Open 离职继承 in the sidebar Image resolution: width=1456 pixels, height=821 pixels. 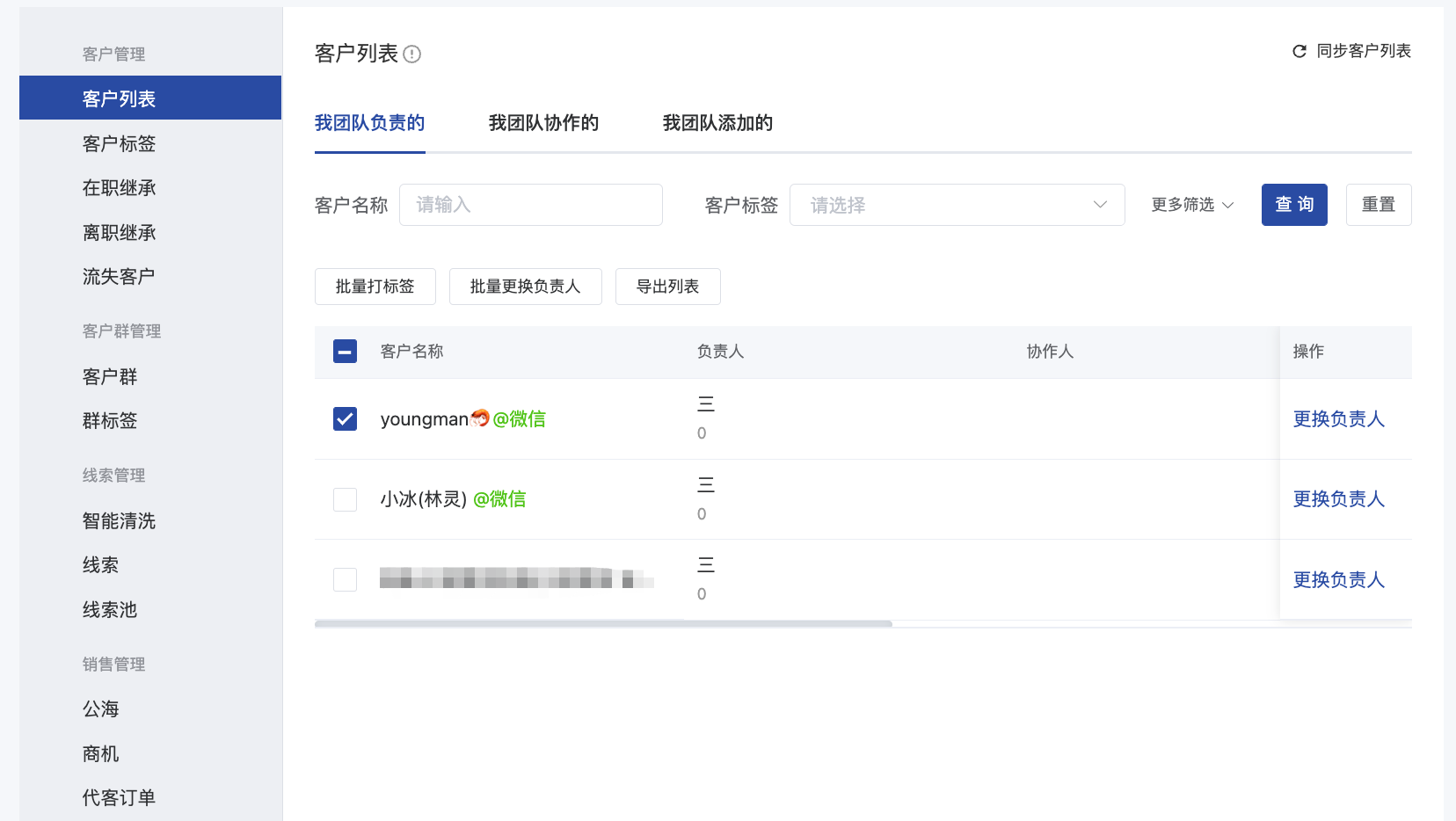pyautogui.click(x=119, y=233)
